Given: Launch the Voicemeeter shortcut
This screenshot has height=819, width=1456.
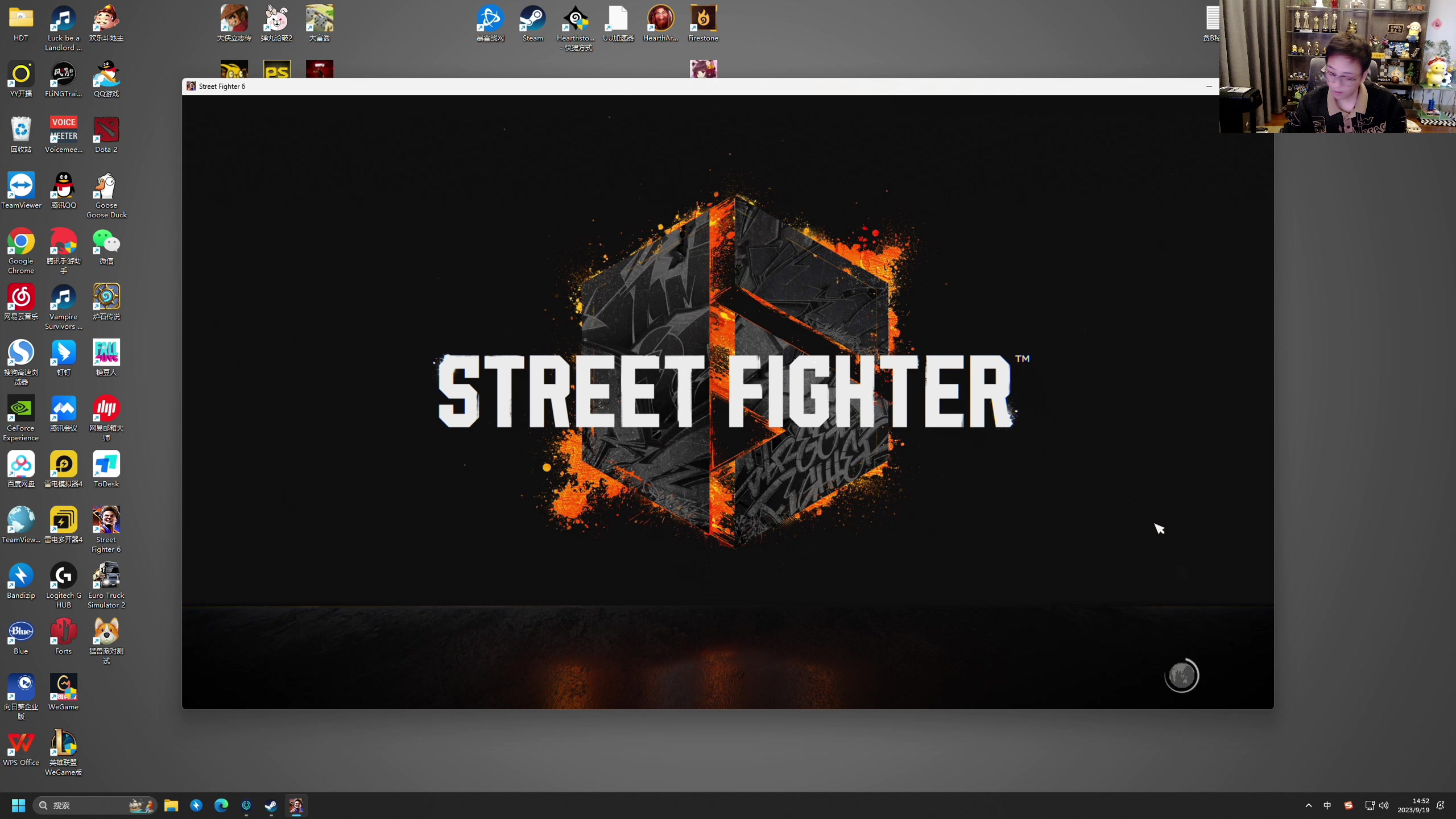Looking at the screenshot, I should (63, 135).
